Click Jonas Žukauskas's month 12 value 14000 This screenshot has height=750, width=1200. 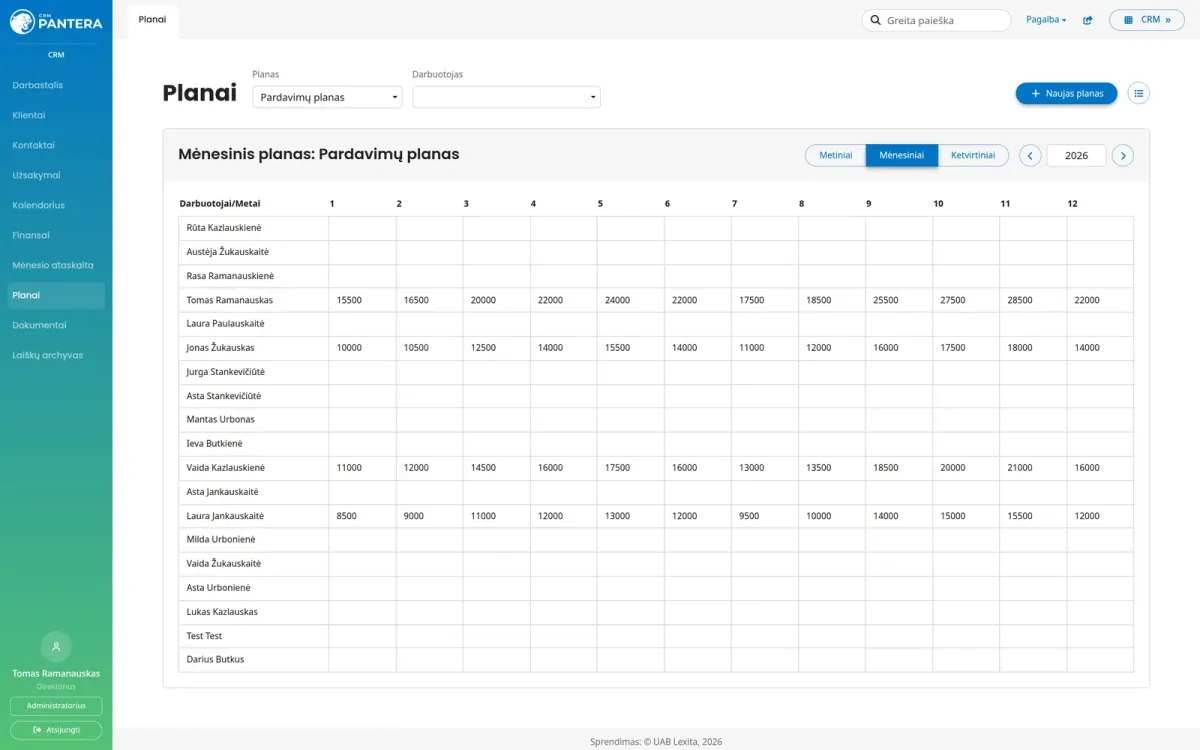[1086, 348]
